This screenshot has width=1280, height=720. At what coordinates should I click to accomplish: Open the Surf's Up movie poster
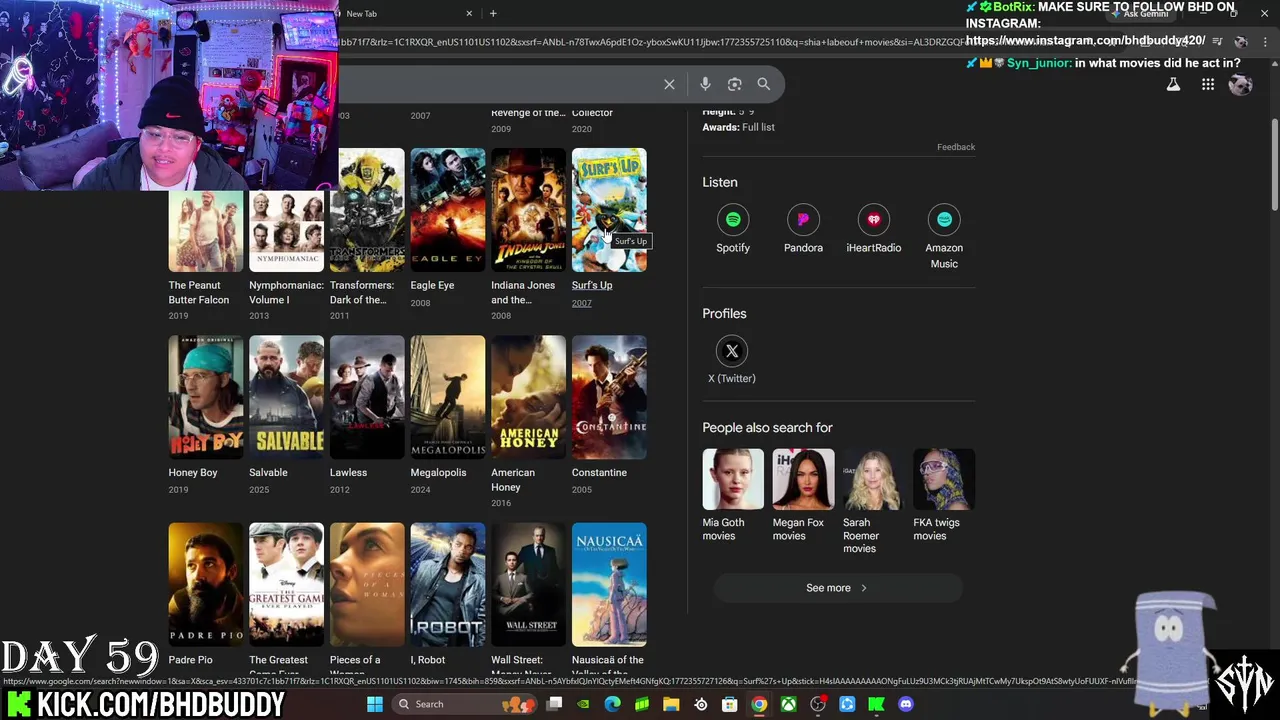point(609,210)
